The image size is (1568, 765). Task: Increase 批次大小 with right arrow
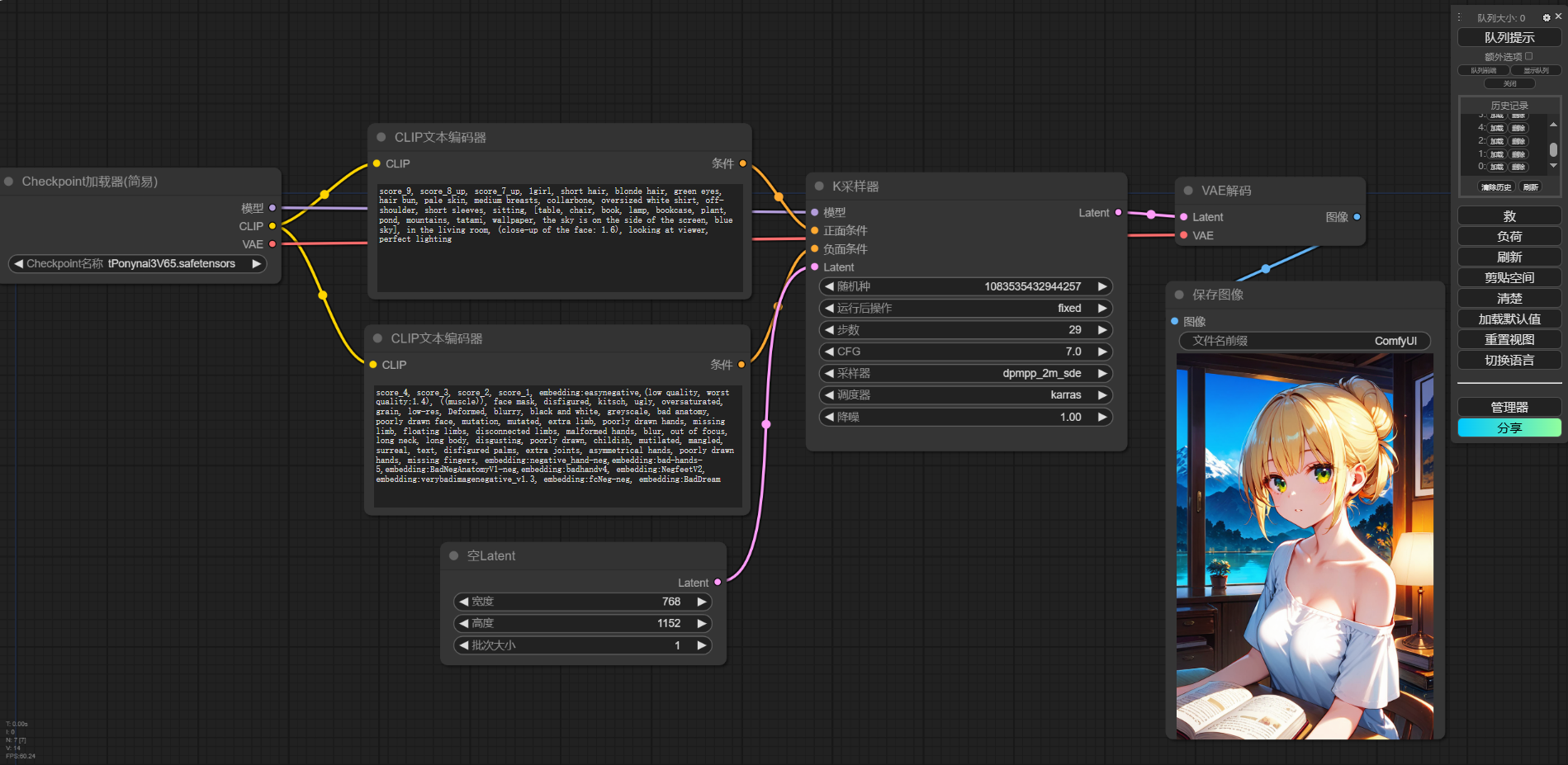click(x=702, y=645)
